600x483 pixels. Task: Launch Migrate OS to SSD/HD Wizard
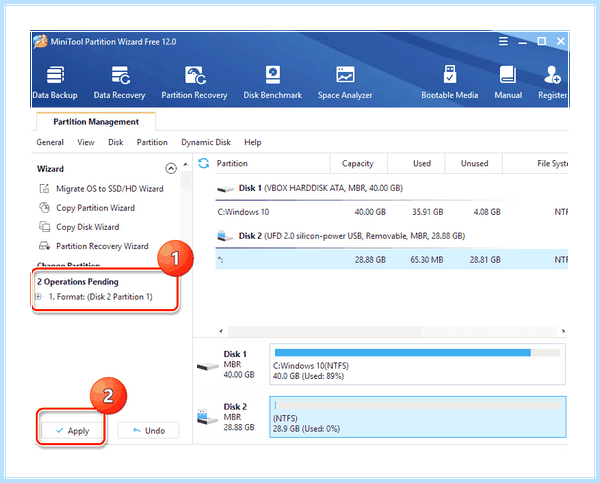pyautogui.click(x=109, y=189)
